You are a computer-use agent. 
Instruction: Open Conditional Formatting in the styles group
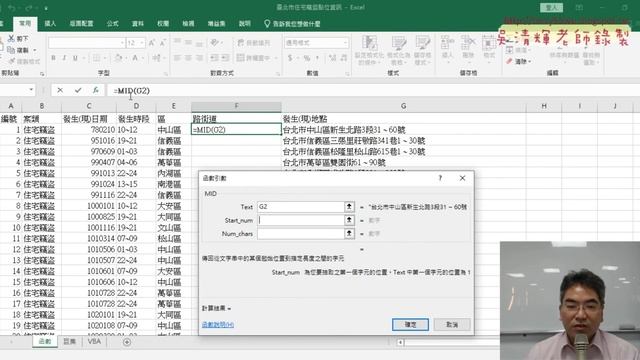pyautogui.click(x=369, y=50)
